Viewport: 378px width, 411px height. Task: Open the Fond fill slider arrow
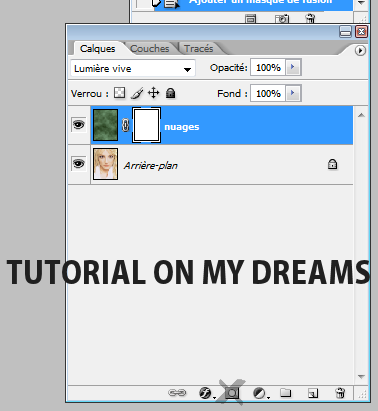[x=293, y=93]
